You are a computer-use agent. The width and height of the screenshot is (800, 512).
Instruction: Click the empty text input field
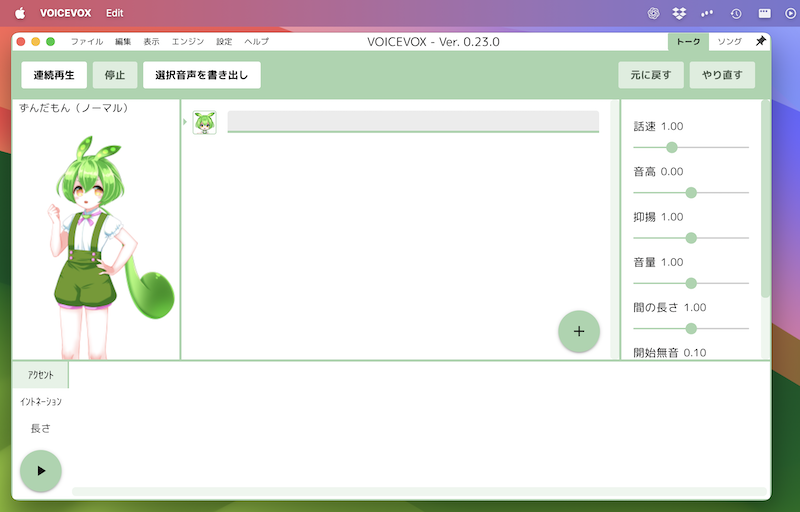tap(413, 121)
